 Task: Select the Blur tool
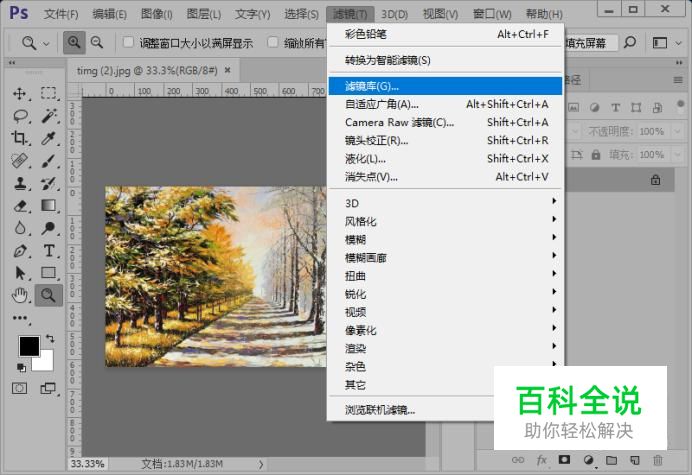(20, 228)
